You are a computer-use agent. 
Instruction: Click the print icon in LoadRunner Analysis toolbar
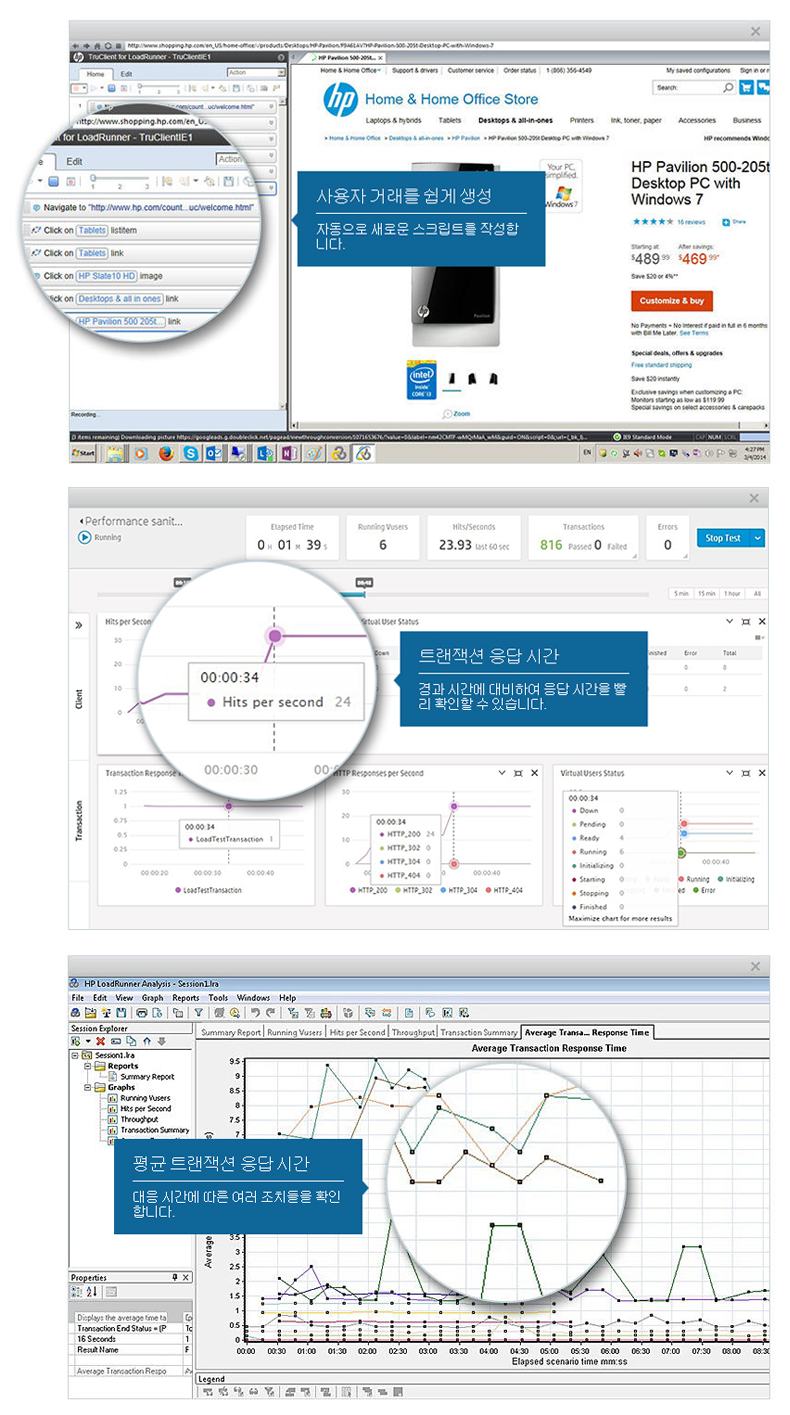(x=141, y=1013)
